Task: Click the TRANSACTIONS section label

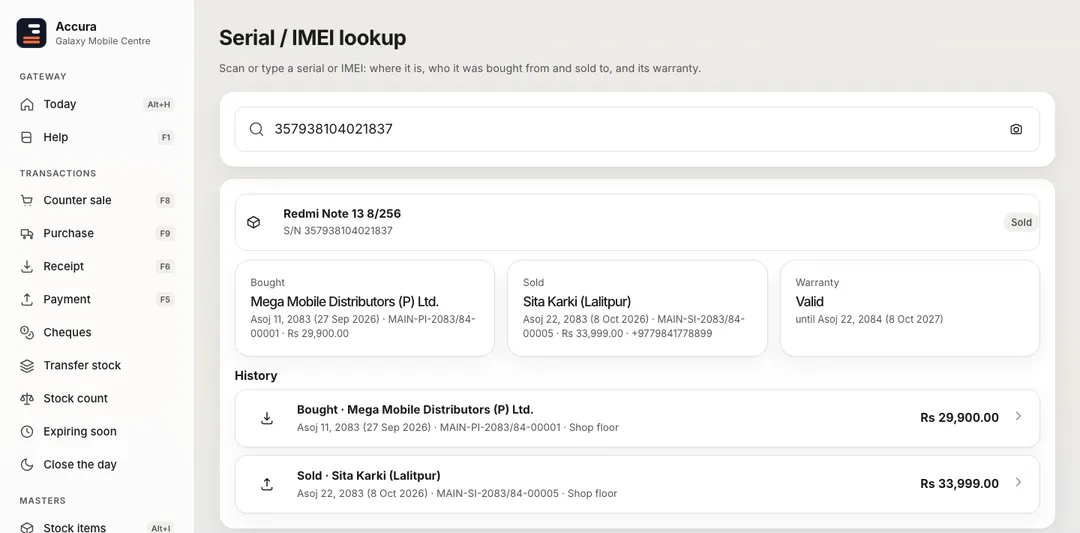Action: tap(58, 174)
